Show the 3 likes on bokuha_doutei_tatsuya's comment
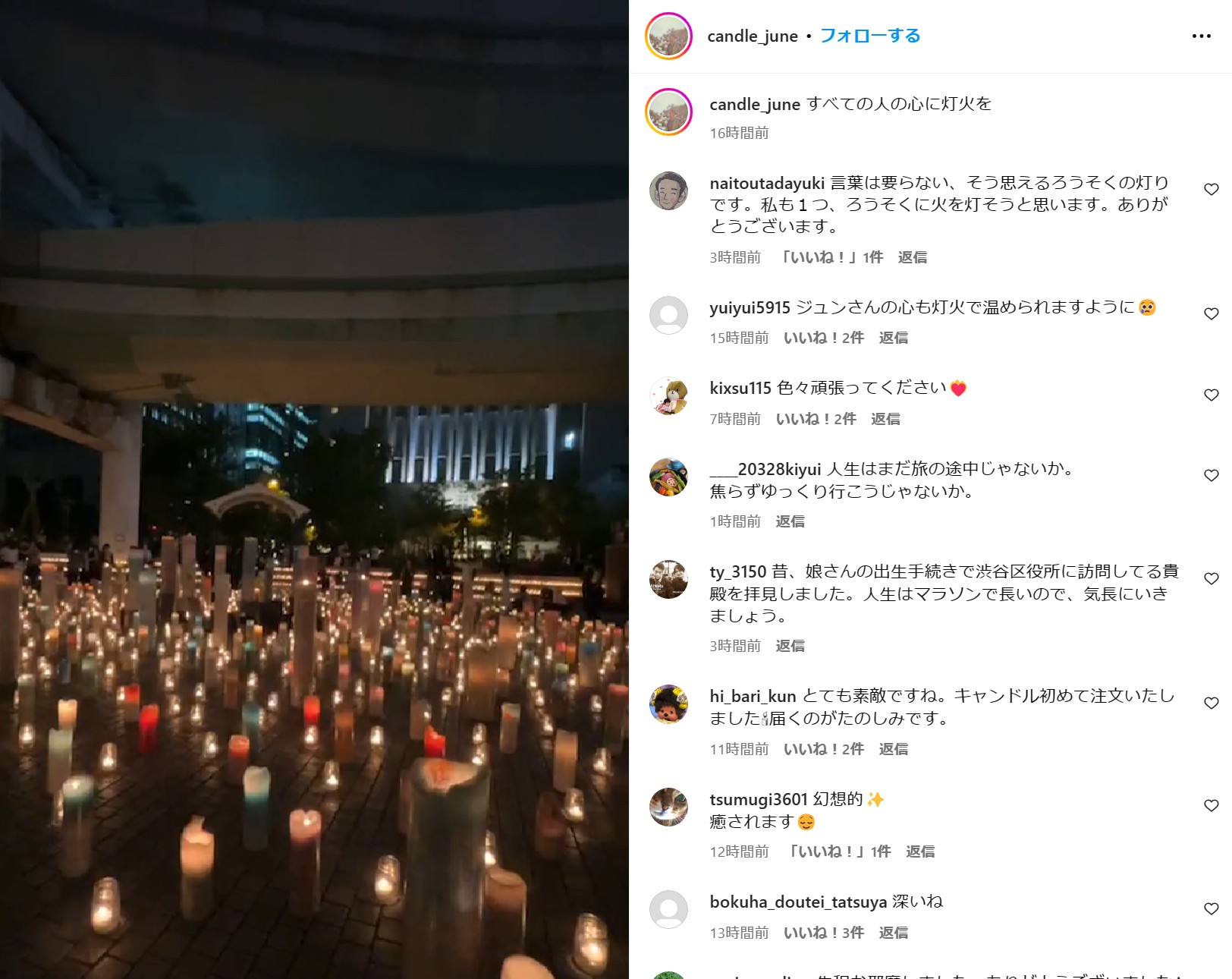The width and height of the screenshot is (1232, 979). pos(824,933)
